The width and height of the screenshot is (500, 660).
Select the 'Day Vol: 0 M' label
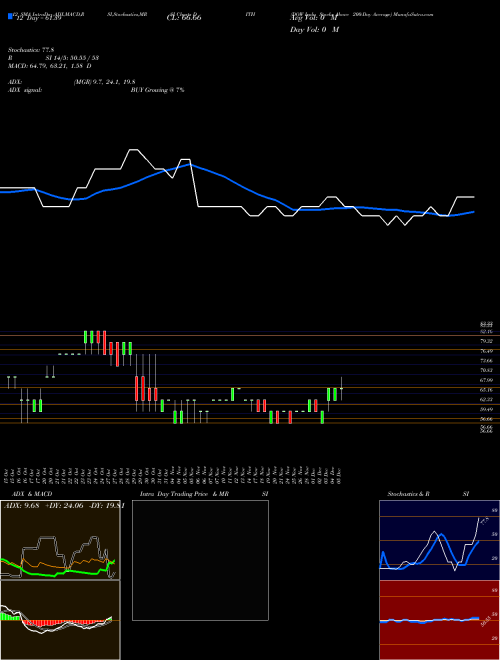(314, 29)
